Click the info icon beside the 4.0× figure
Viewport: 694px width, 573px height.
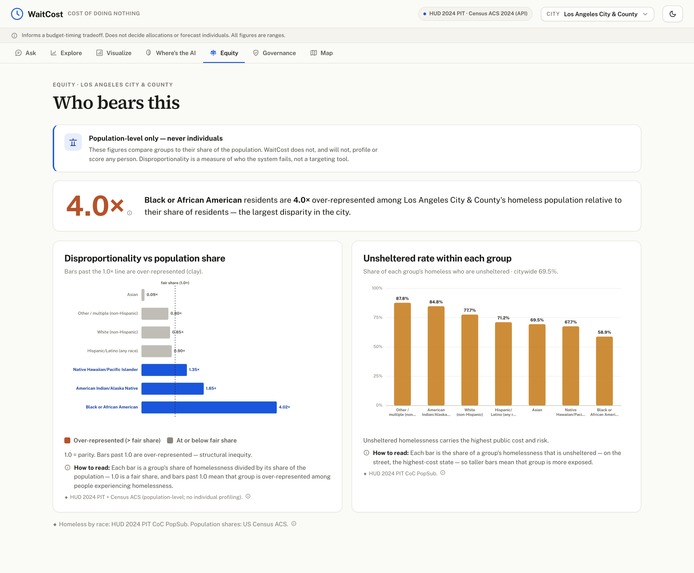(129, 213)
